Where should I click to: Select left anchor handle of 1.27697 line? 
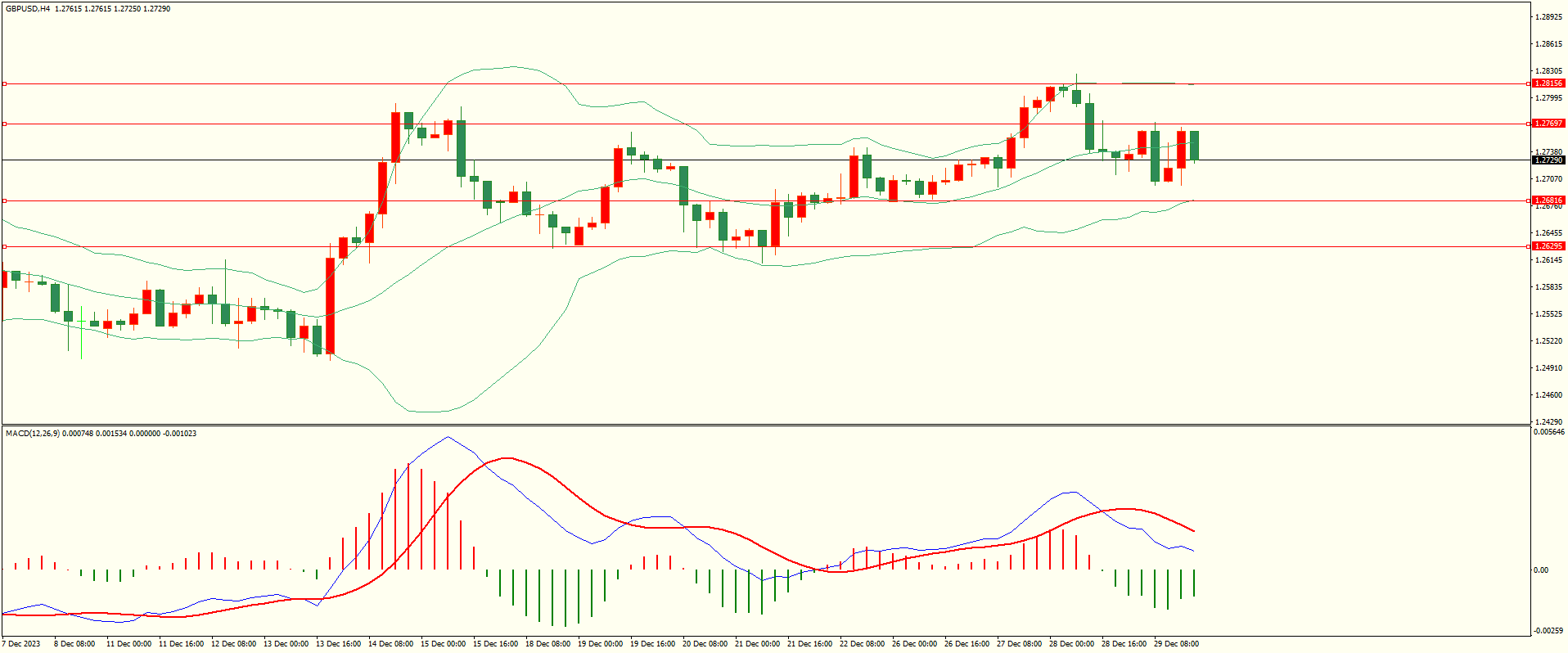(x=5, y=124)
